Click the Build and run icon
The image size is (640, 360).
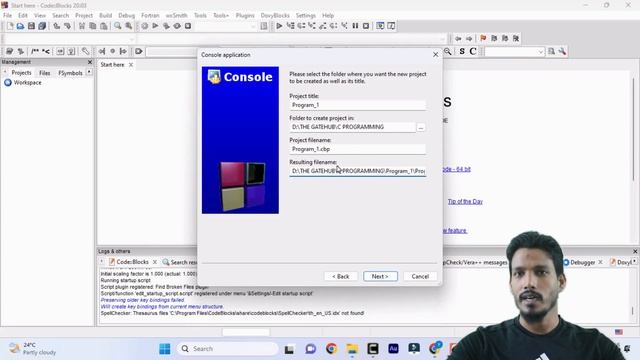pos(166,26)
